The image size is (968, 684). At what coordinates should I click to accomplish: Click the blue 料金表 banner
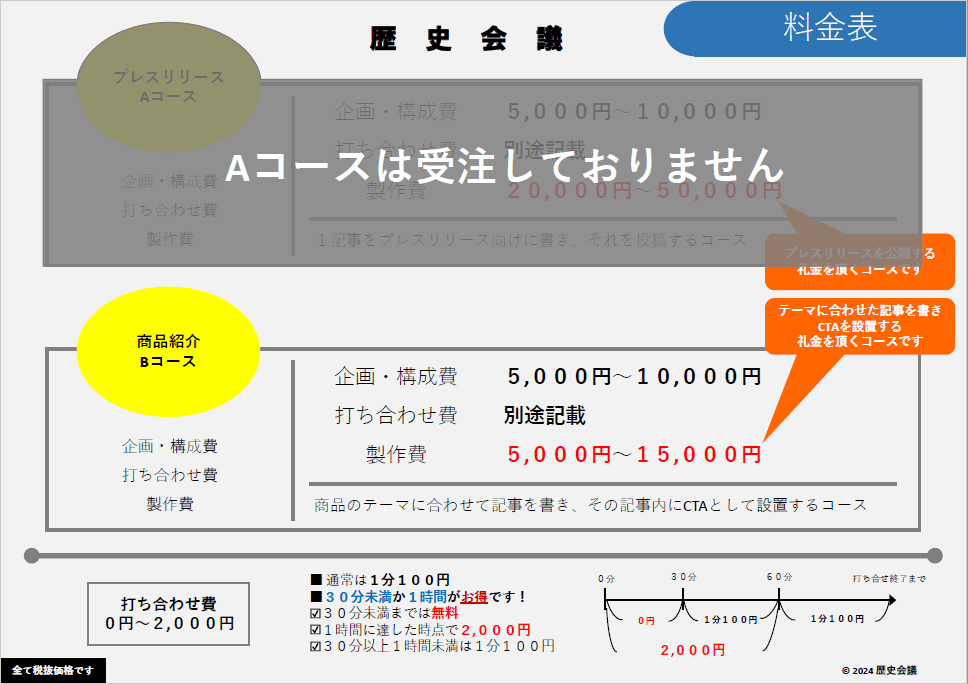[x=828, y=28]
